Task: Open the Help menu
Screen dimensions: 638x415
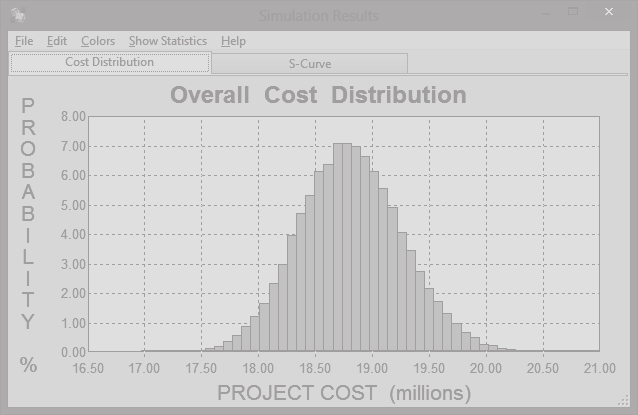Action: pyautogui.click(x=233, y=41)
